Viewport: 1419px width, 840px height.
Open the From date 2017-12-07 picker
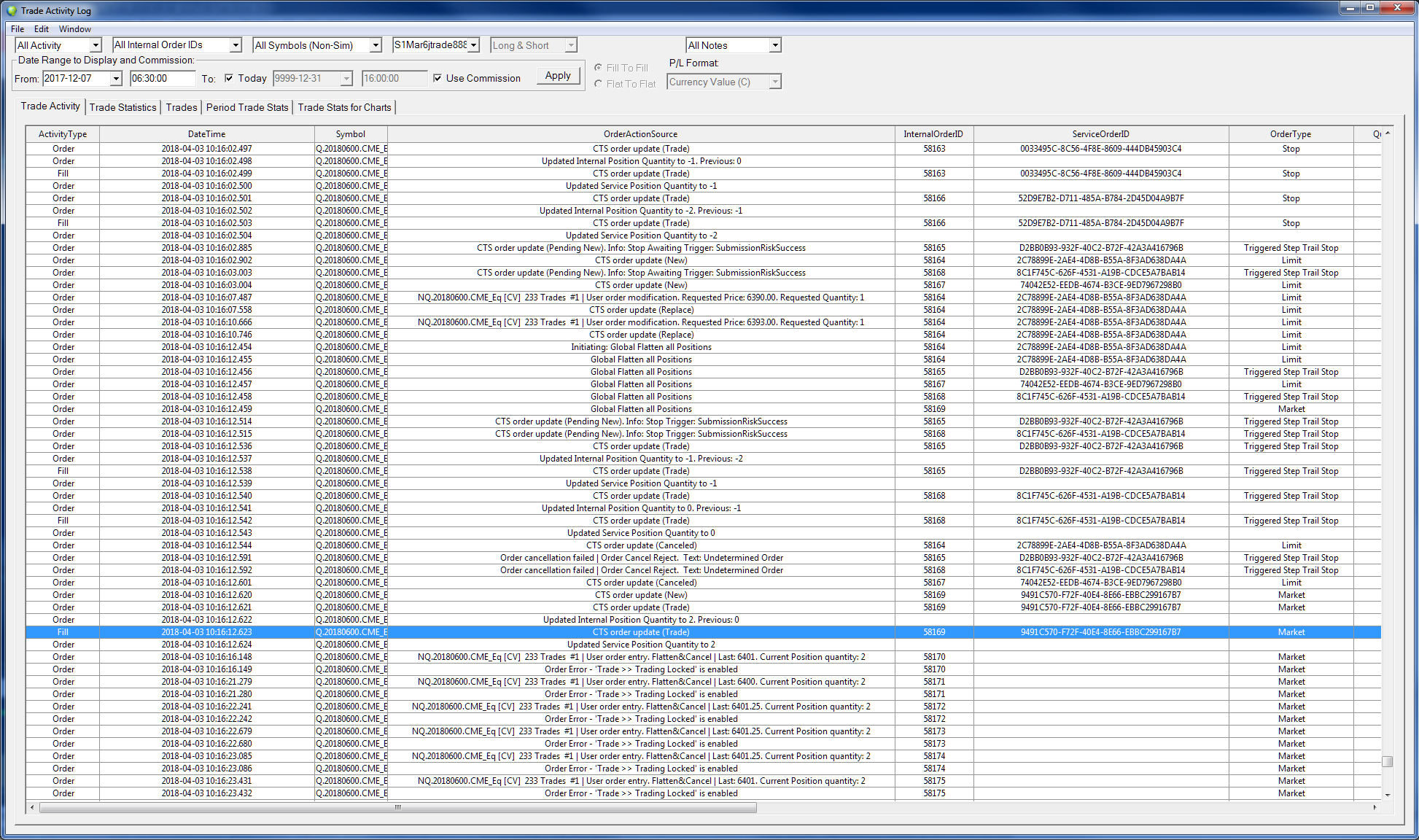116,79
